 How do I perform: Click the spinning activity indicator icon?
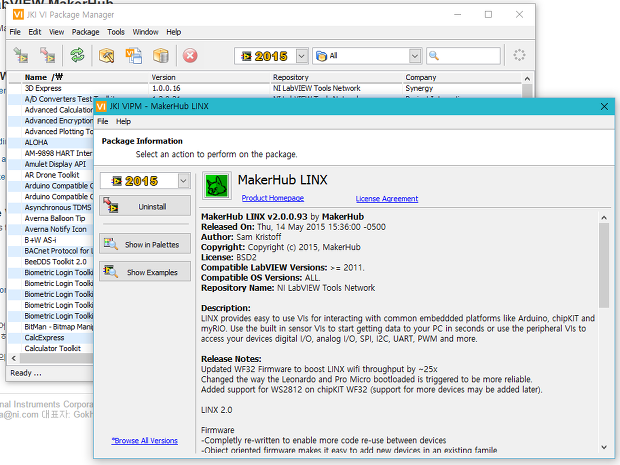coord(519,55)
